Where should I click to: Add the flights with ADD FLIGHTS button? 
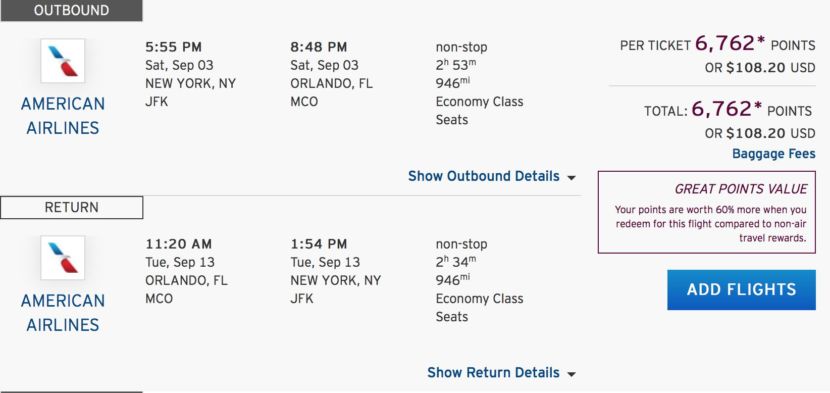tap(741, 290)
